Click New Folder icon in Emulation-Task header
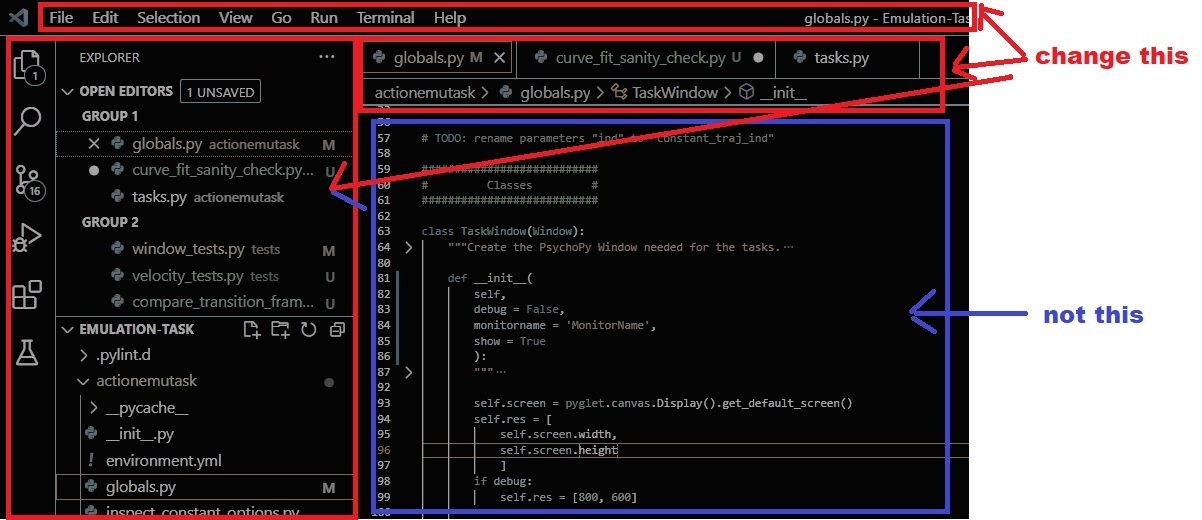1202x520 pixels. pyautogui.click(x=280, y=329)
